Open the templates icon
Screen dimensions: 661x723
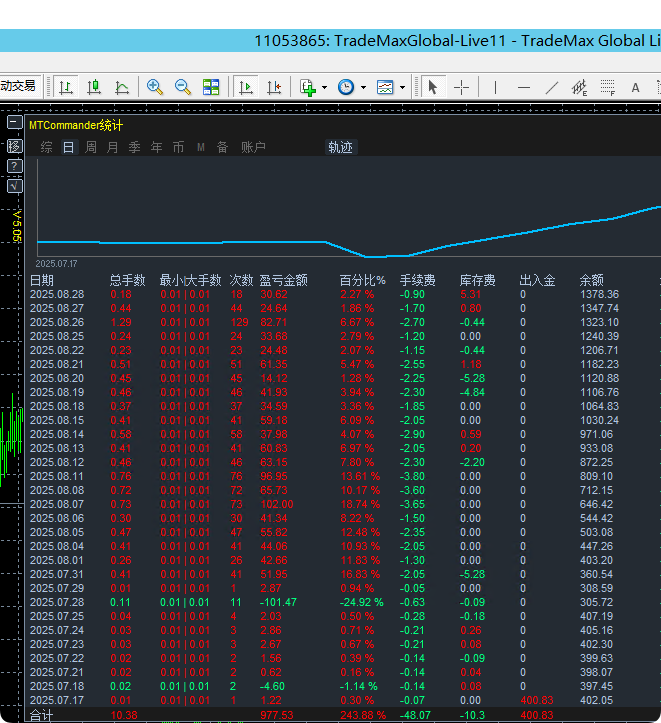pyautogui.click(x=385, y=87)
